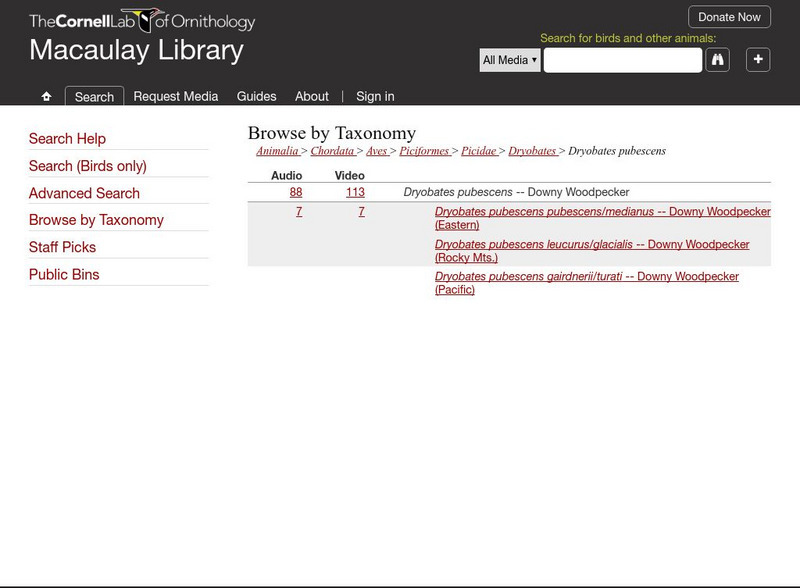Open Search (Birds only) sidebar link
This screenshot has height=588, width=800.
point(88,166)
